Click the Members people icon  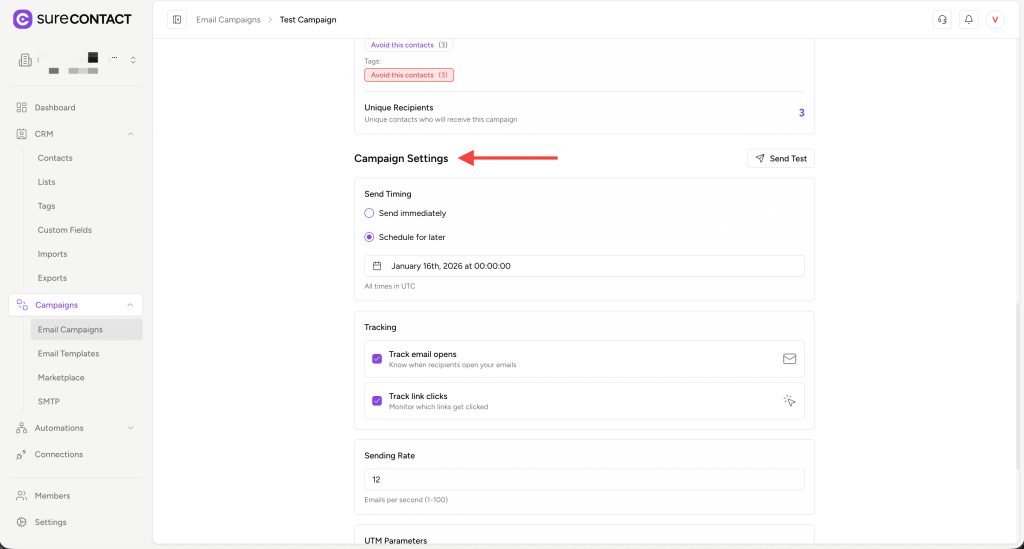22,495
